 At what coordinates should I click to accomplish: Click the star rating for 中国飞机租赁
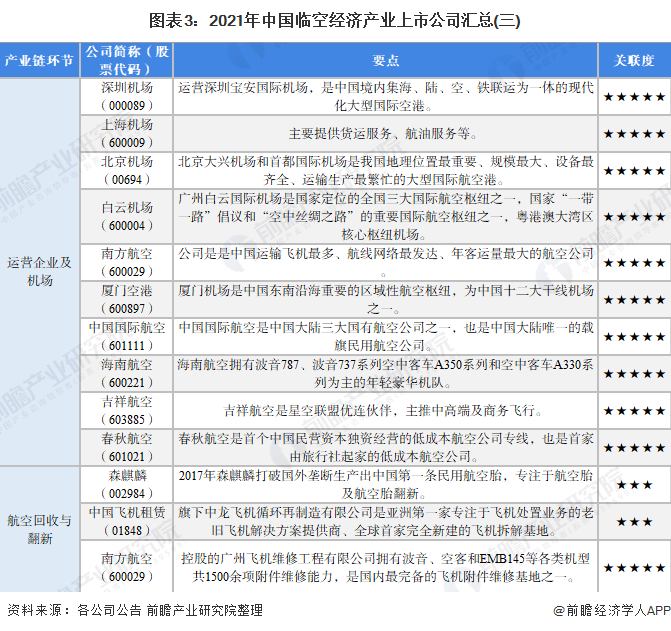[x=634, y=522]
